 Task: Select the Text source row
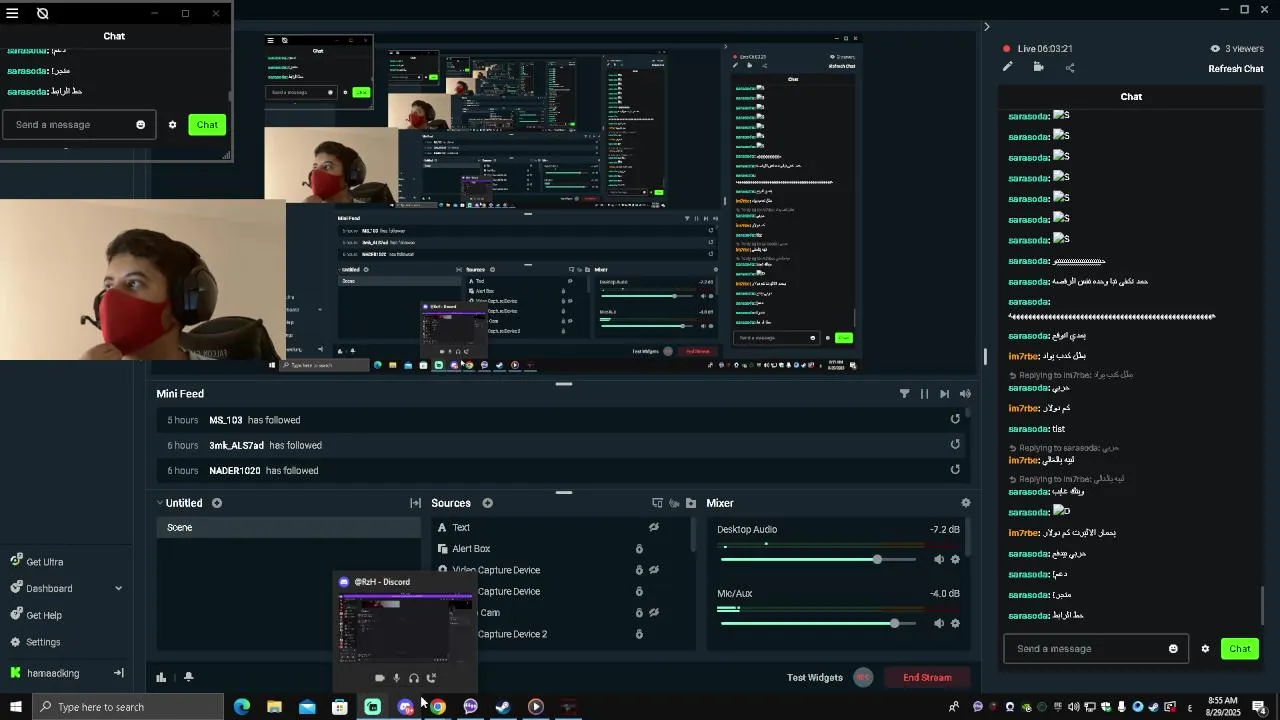tap(560, 527)
